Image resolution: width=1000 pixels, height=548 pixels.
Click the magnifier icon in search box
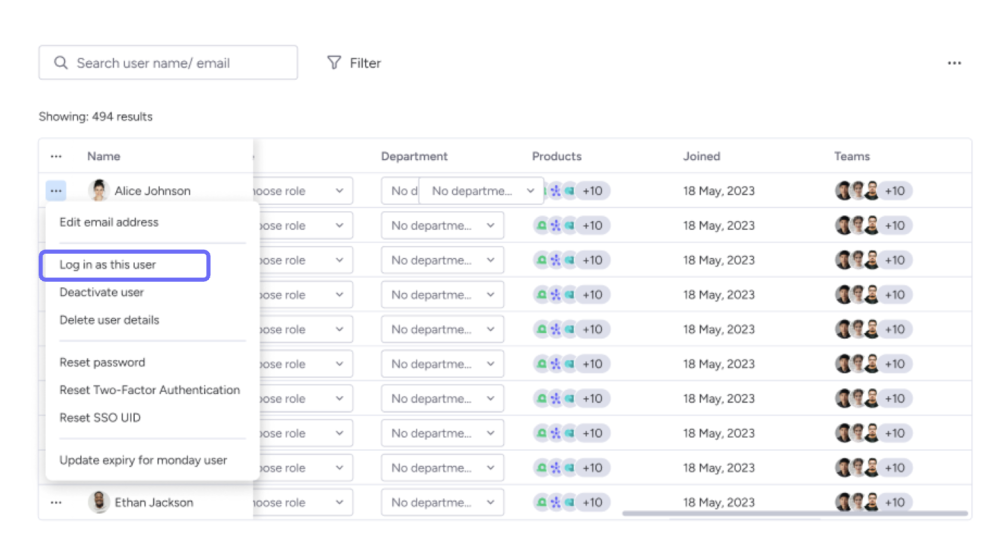coord(62,63)
